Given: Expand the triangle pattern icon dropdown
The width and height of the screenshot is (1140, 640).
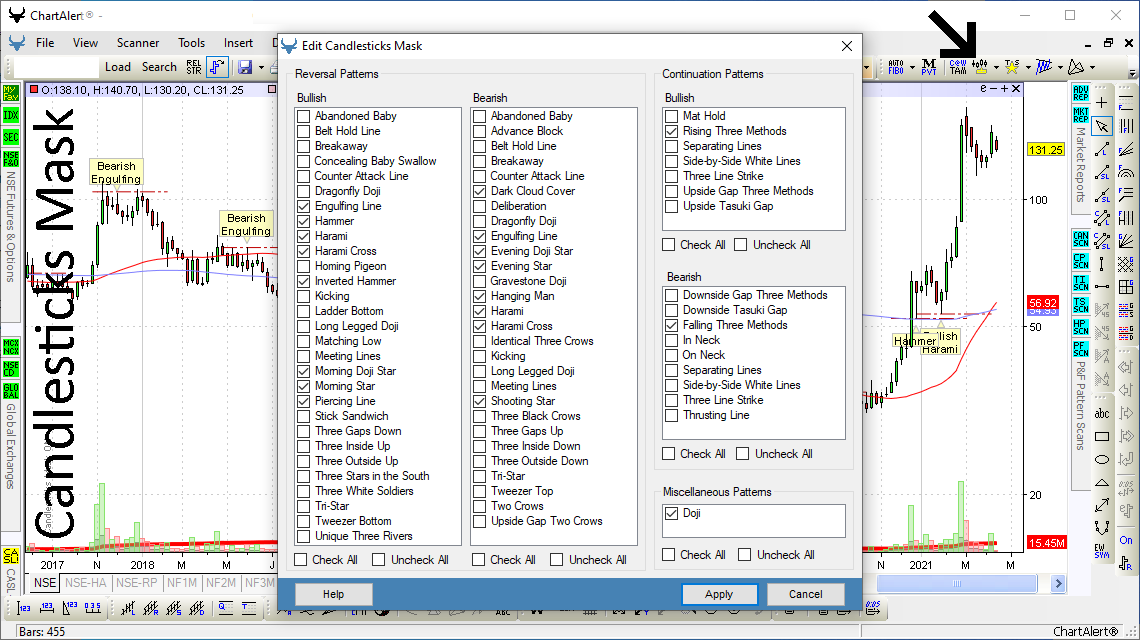Looking at the screenshot, I should pos(1092,67).
